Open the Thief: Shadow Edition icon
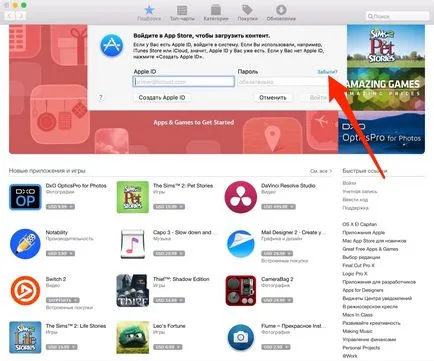This screenshot has width=434, height=361. [x=133, y=291]
